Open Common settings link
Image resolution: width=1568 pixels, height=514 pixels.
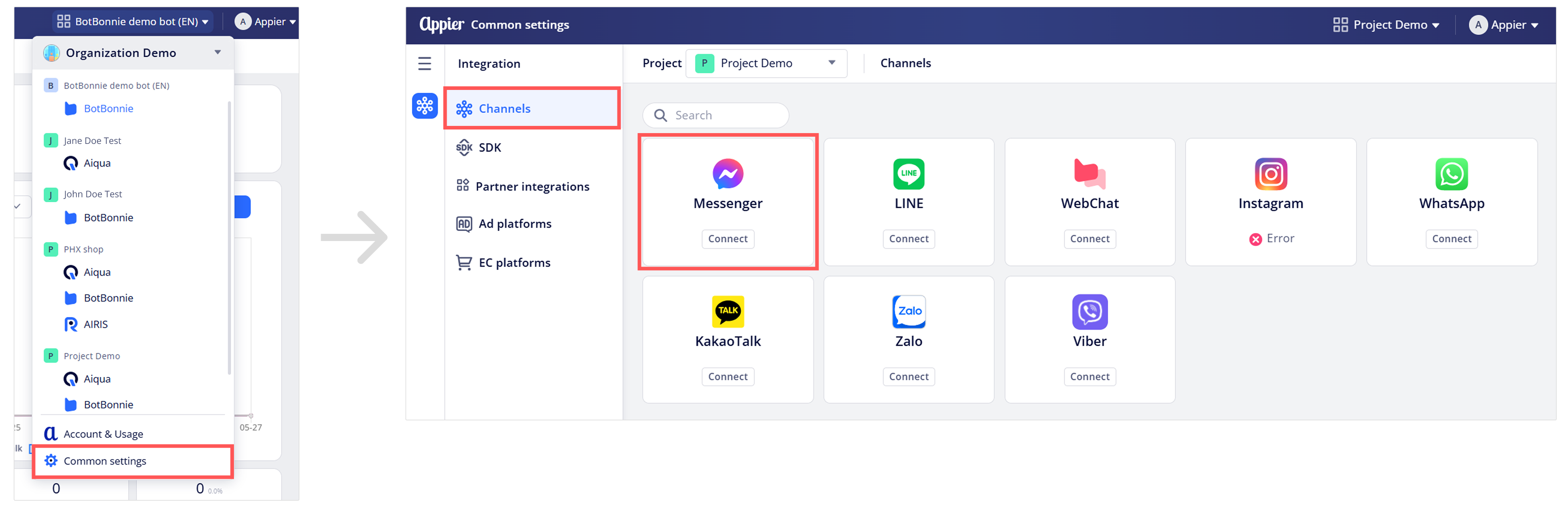[x=105, y=461]
